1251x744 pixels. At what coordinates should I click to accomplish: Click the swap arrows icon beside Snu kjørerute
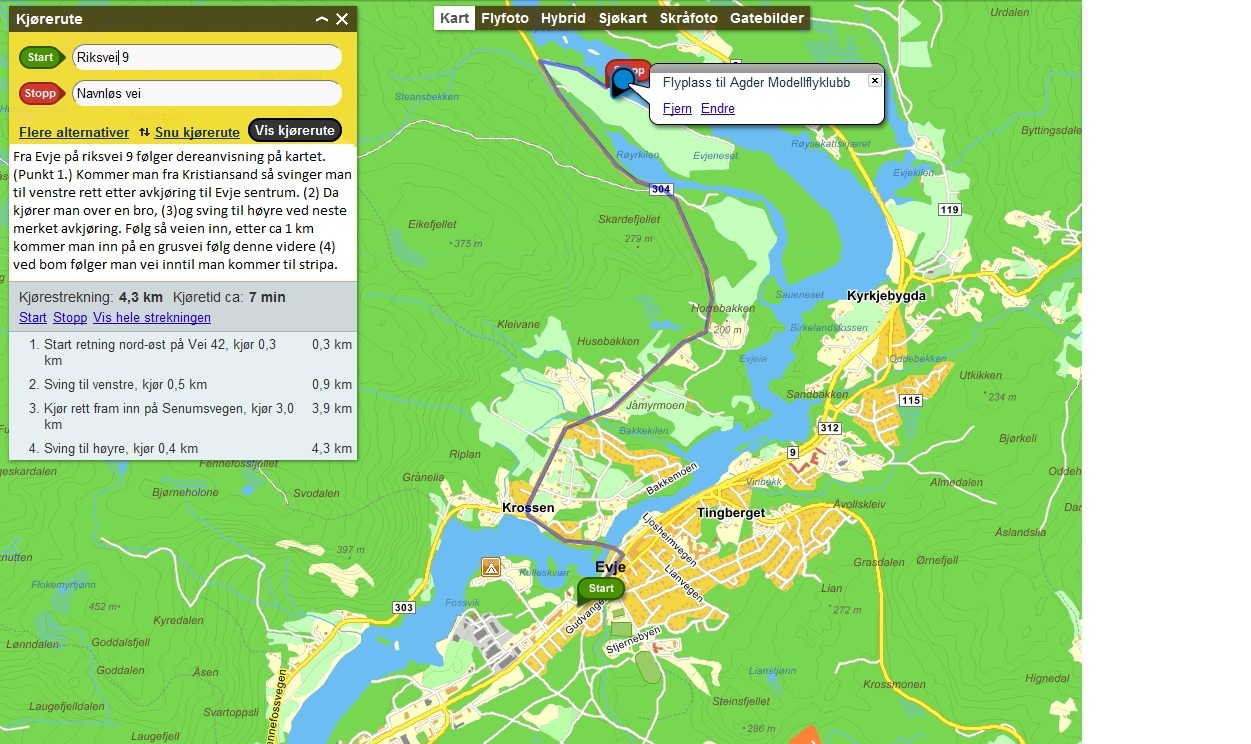(144, 132)
